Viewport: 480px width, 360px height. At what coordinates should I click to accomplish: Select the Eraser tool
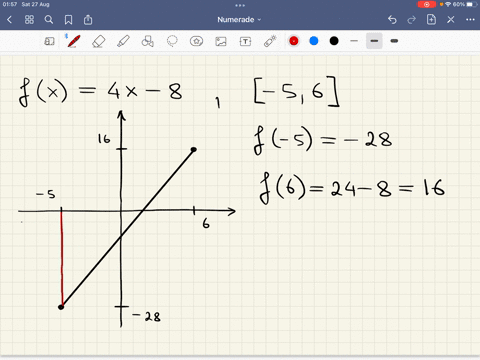[98, 41]
